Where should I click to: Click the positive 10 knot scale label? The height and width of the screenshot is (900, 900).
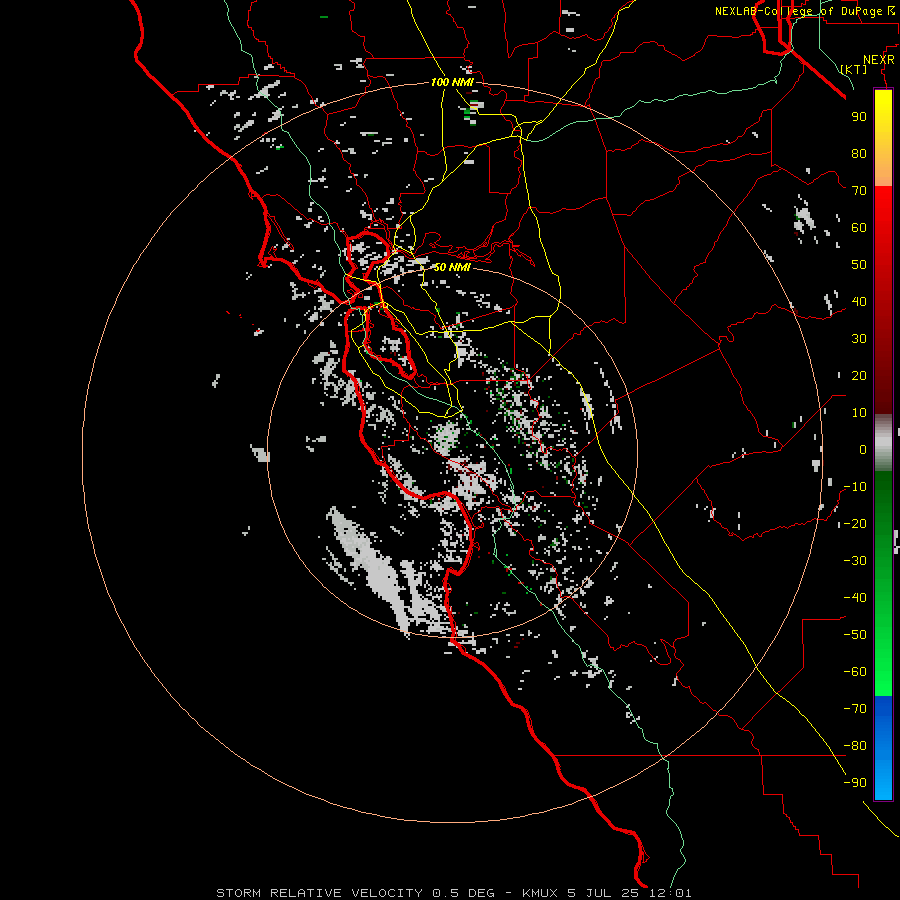pos(859,413)
